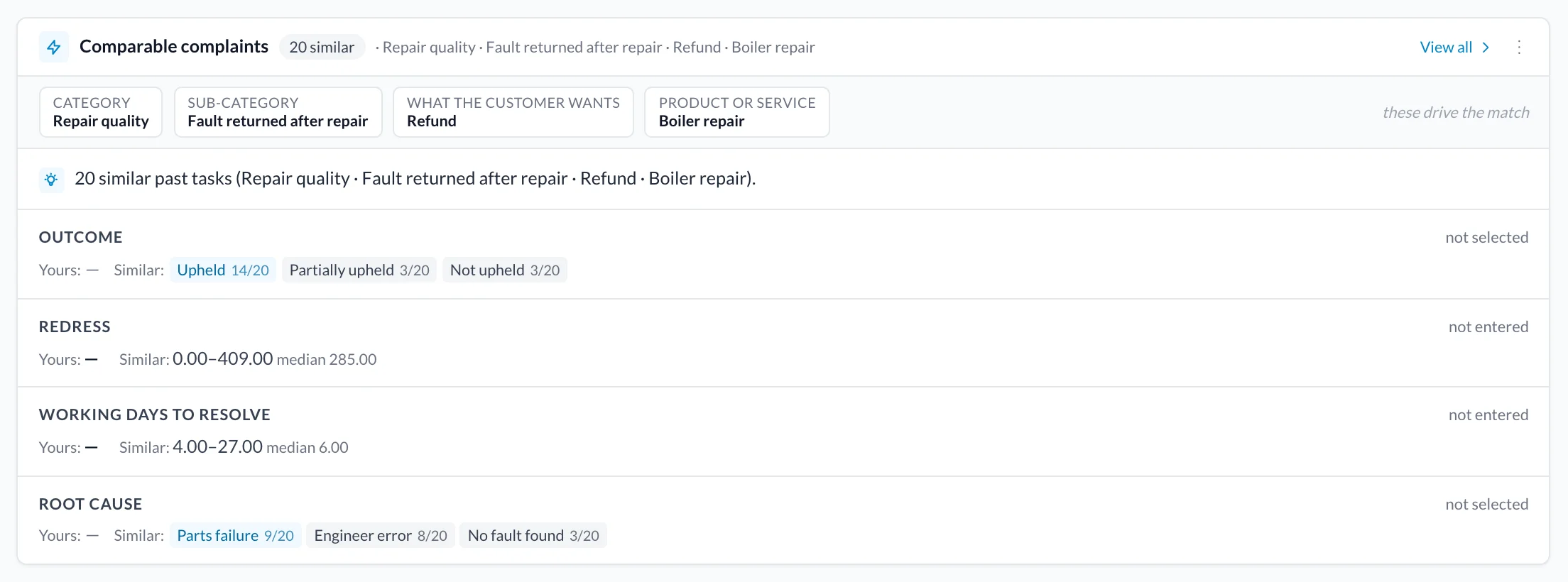This screenshot has width=1568, height=582.
Task: Click the header summary text 'Repair quality · Fault returned after repair'
Action: (x=522, y=47)
